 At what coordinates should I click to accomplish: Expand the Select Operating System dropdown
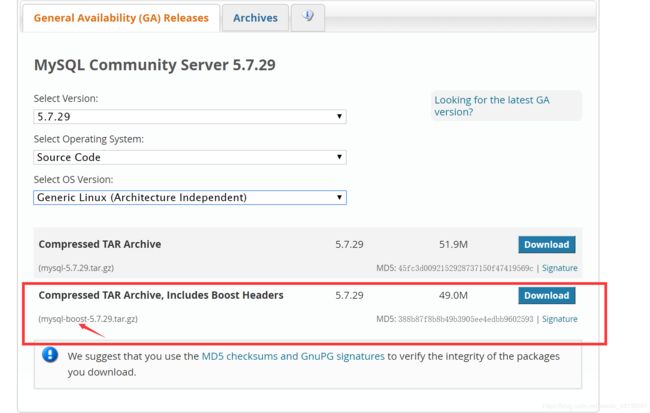190,157
